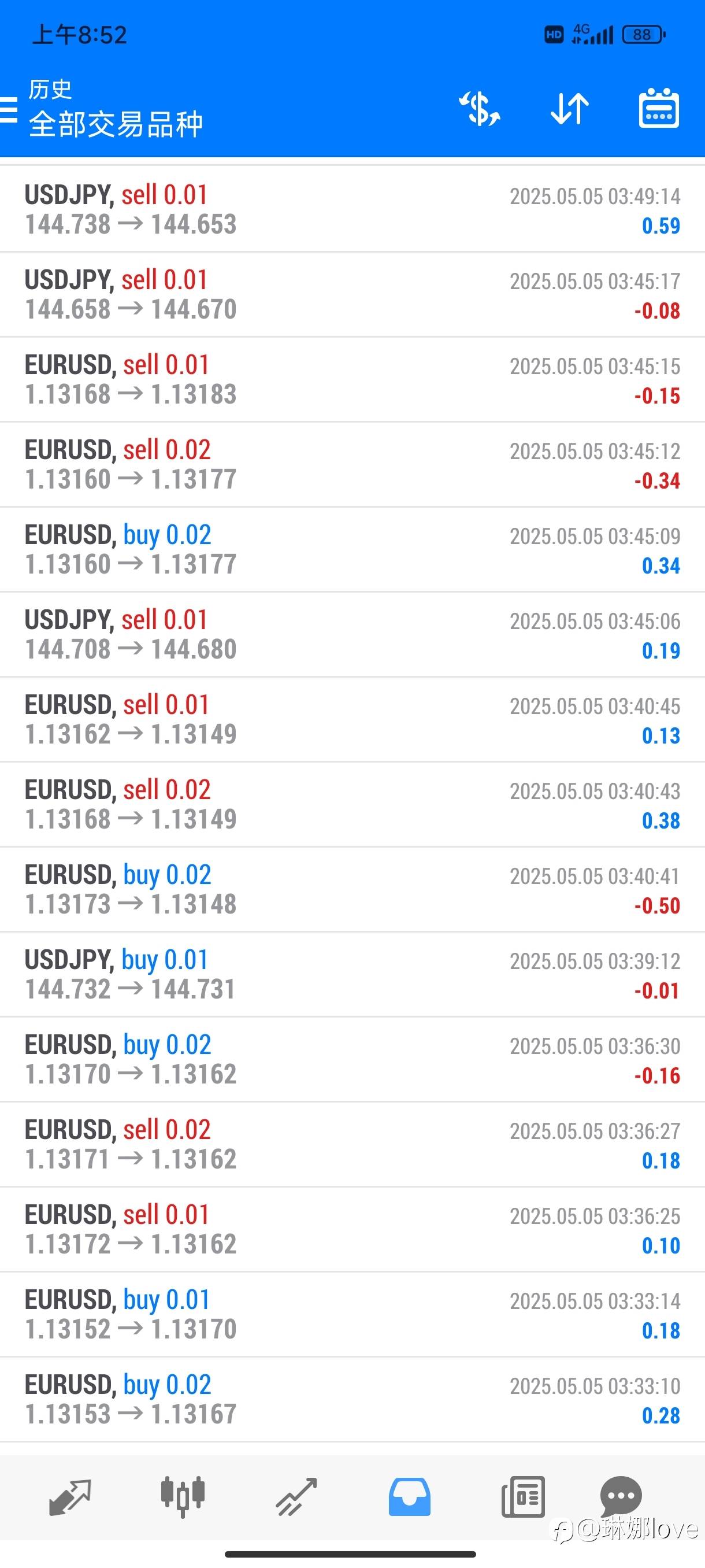This screenshot has width=705, height=1568.
Task: Open the 全部交易品种 symbol filter title
Action: [116, 125]
